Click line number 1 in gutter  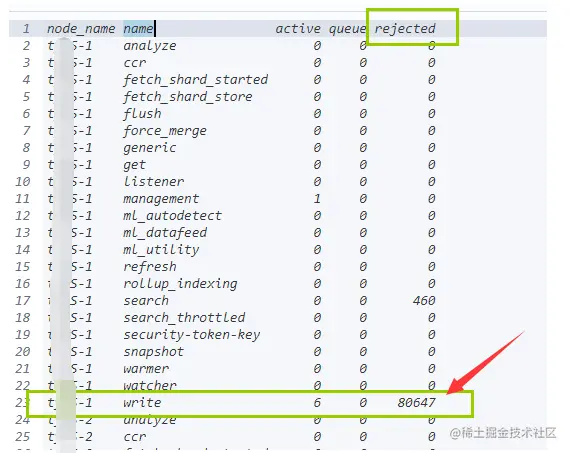tap(26, 28)
